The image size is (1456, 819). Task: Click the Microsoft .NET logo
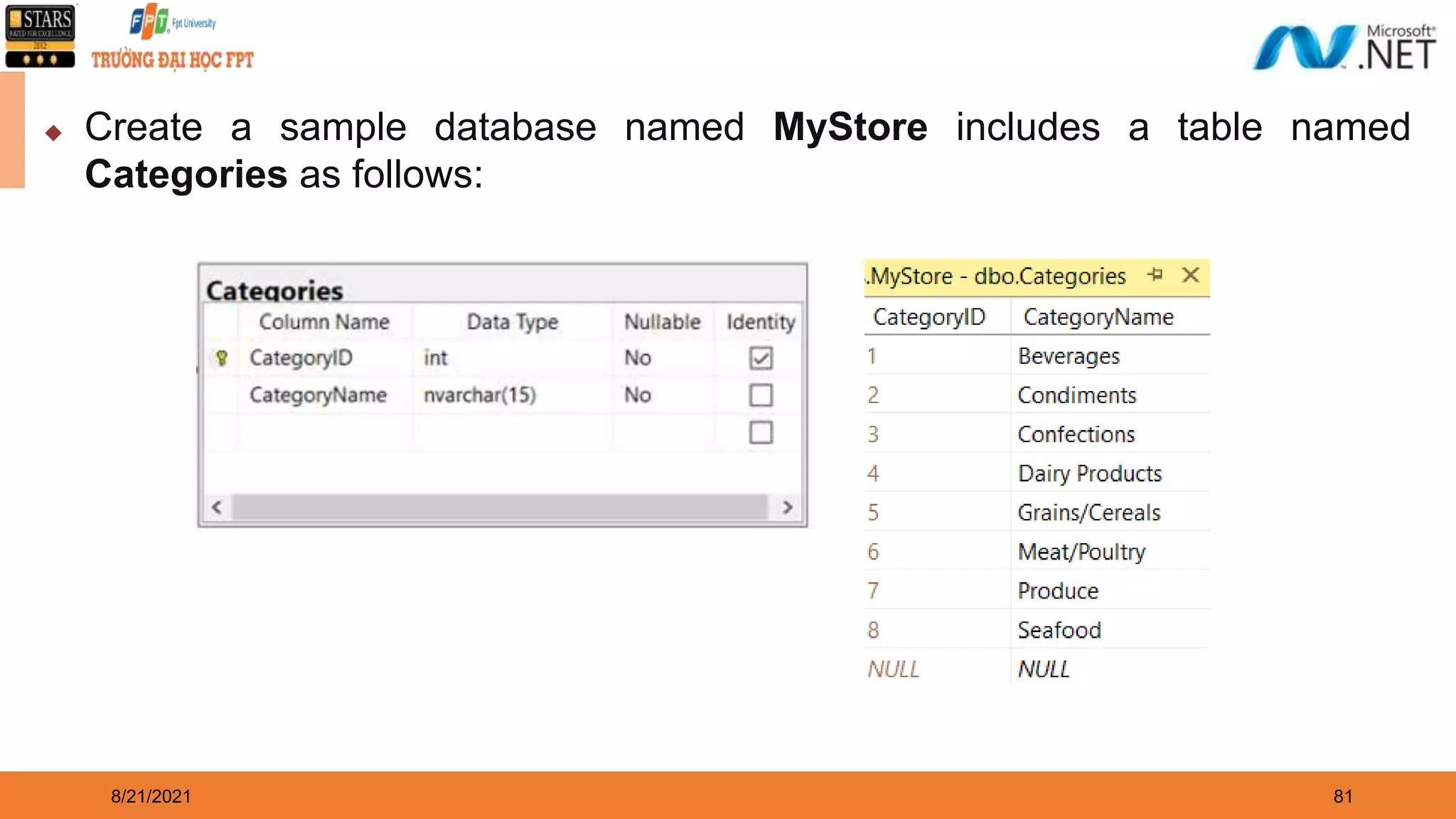pyautogui.click(x=1344, y=47)
